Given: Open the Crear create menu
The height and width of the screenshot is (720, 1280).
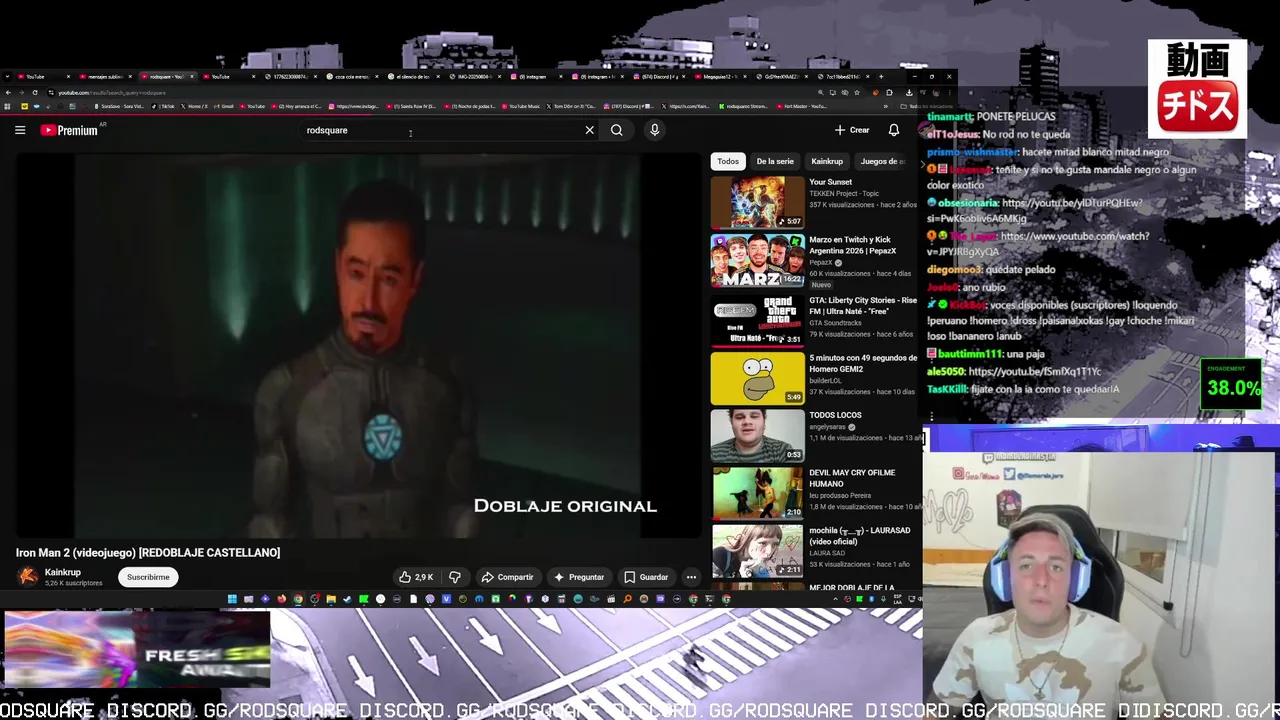Looking at the screenshot, I should click(x=852, y=130).
